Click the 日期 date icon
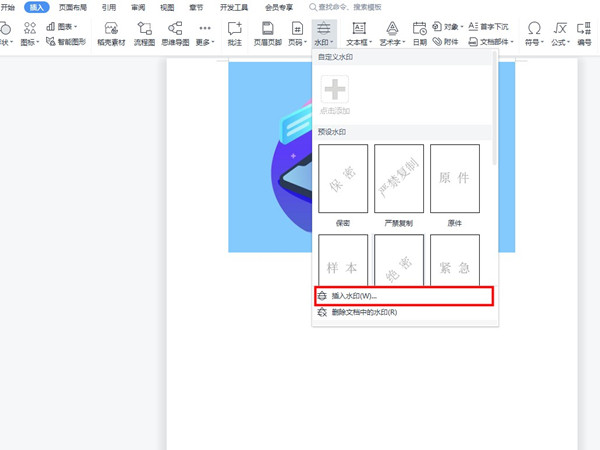The width and height of the screenshot is (600, 450). (x=419, y=33)
